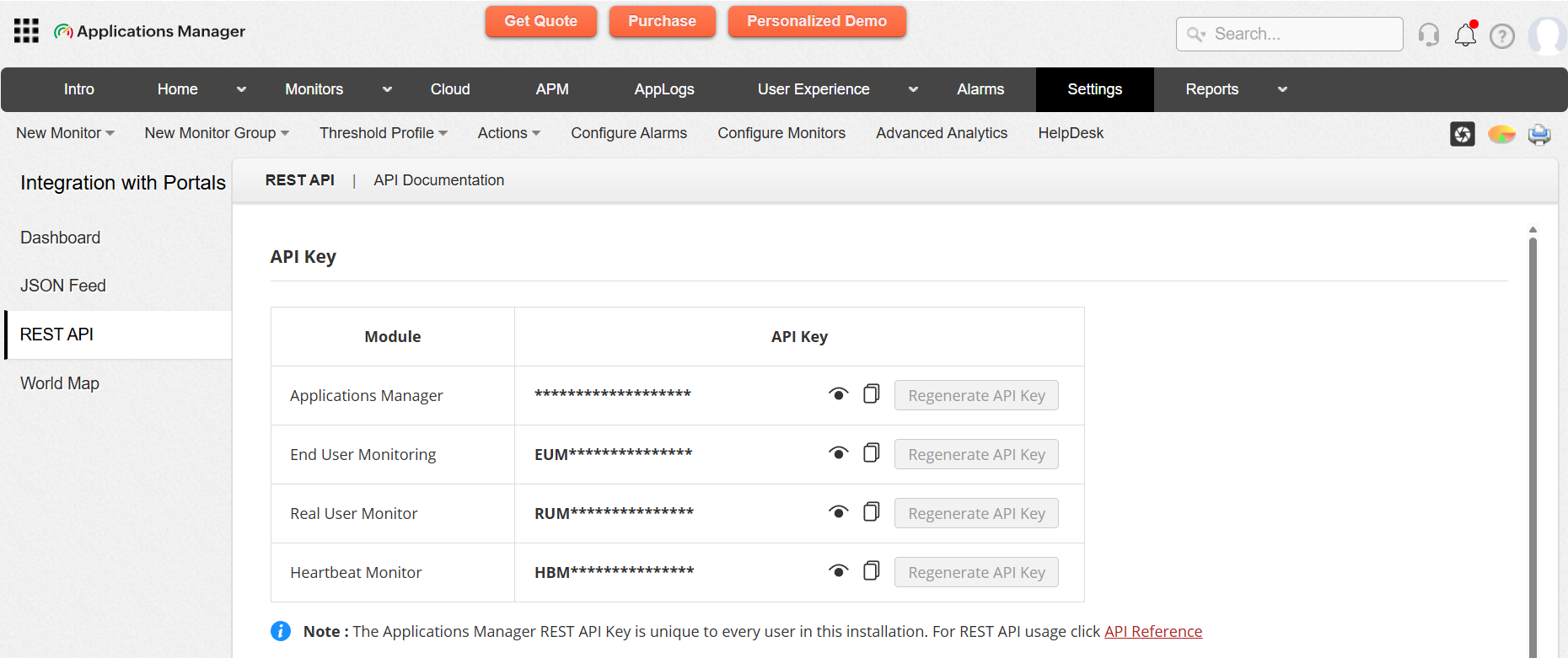Focus the Search input field
This screenshot has width=1568, height=658.
click(1290, 35)
